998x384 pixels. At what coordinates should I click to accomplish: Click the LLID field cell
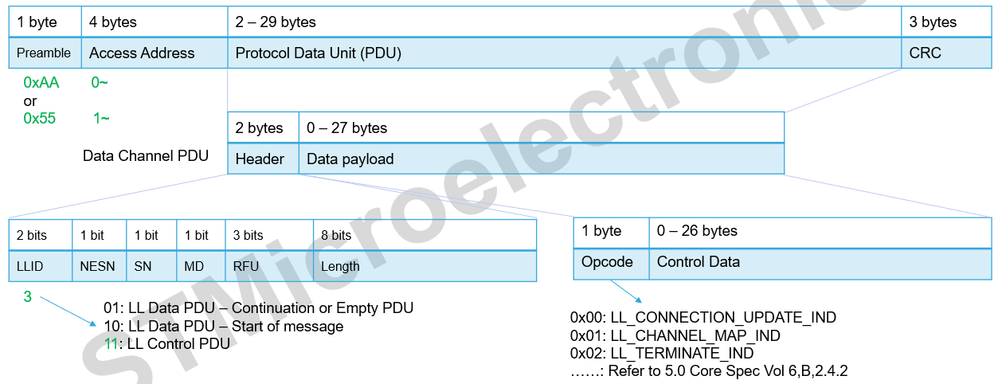tap(41, 266)
